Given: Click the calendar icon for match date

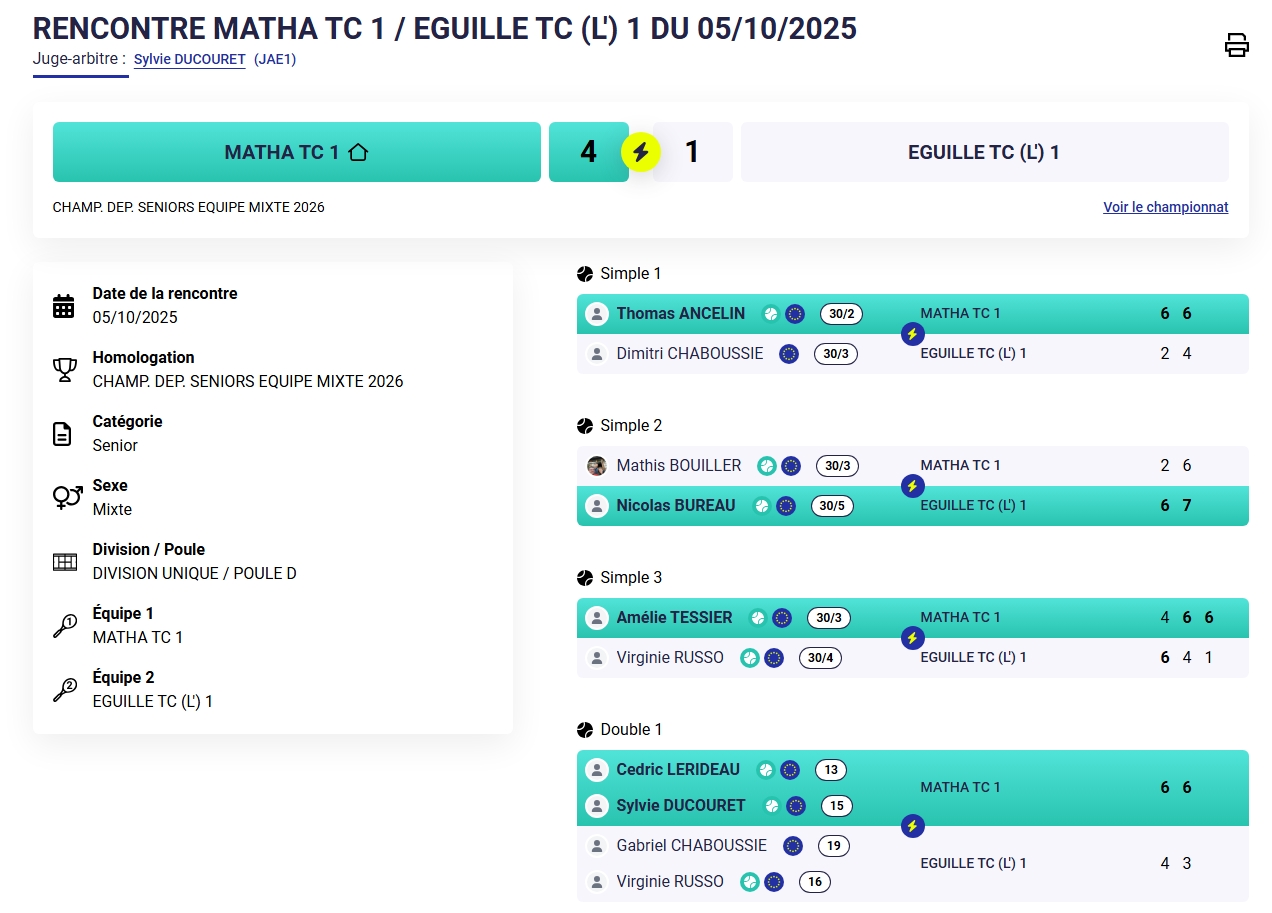Looking at the screenshot, I should click(x=64, y=306).
